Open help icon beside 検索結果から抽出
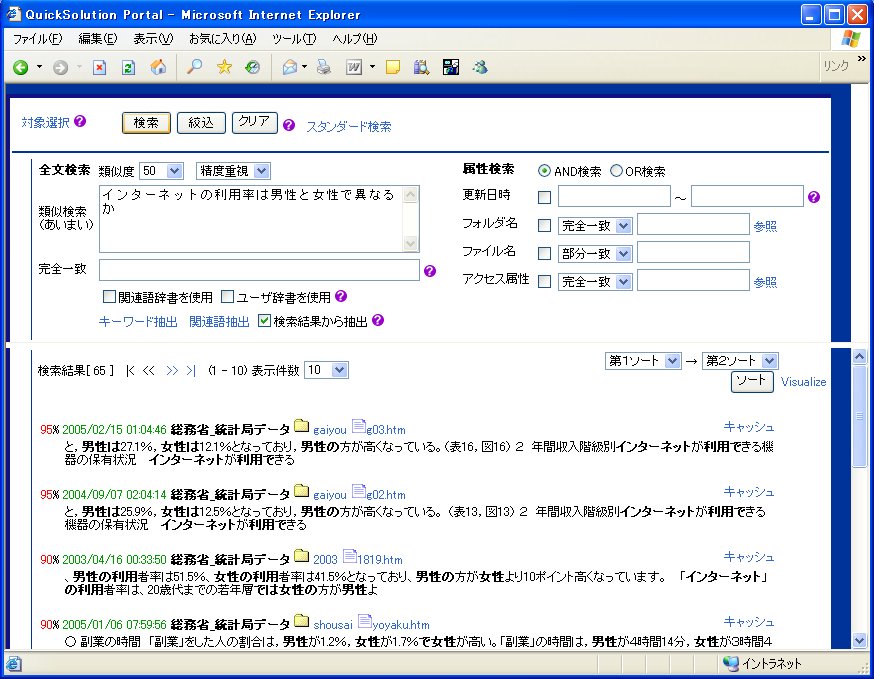874x679 pixels. [378, 320]
